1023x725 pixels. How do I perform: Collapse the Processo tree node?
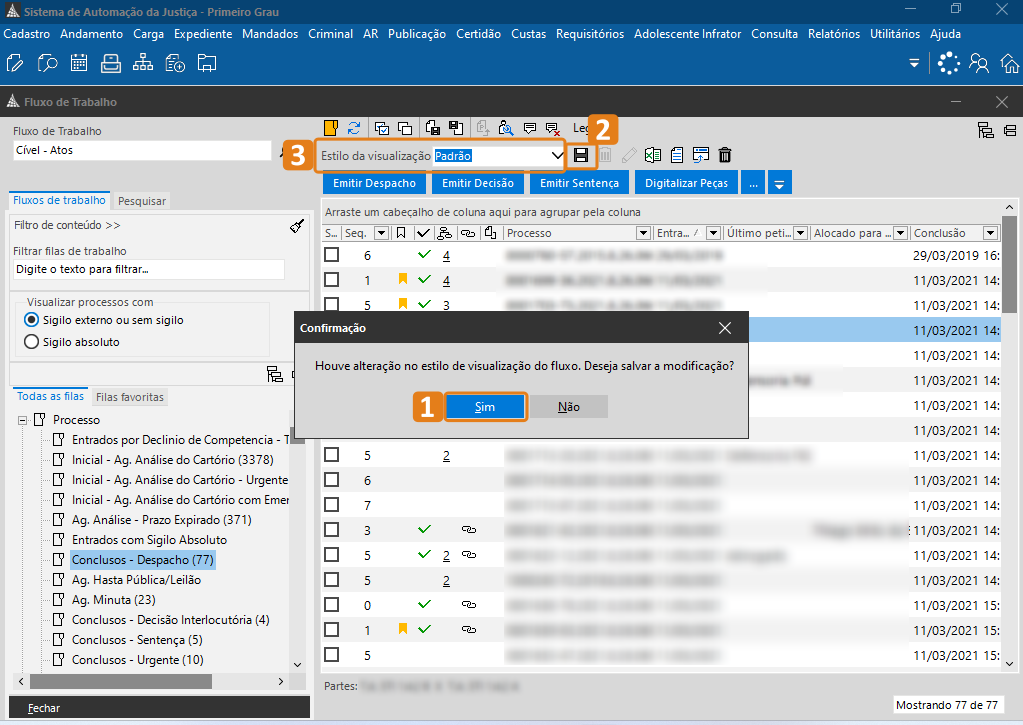click(23, 420)
